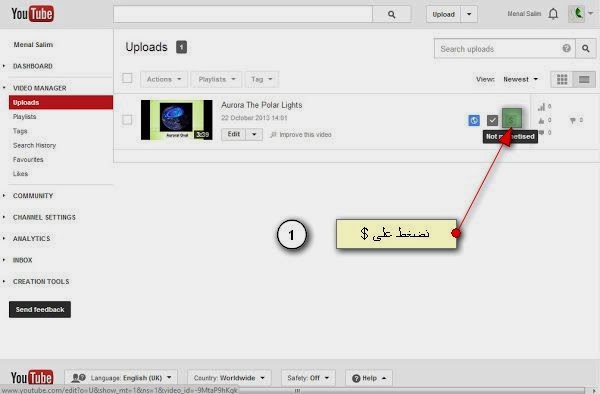Tick checkbox for Aurora The Polar Lights

coord(127,120)
